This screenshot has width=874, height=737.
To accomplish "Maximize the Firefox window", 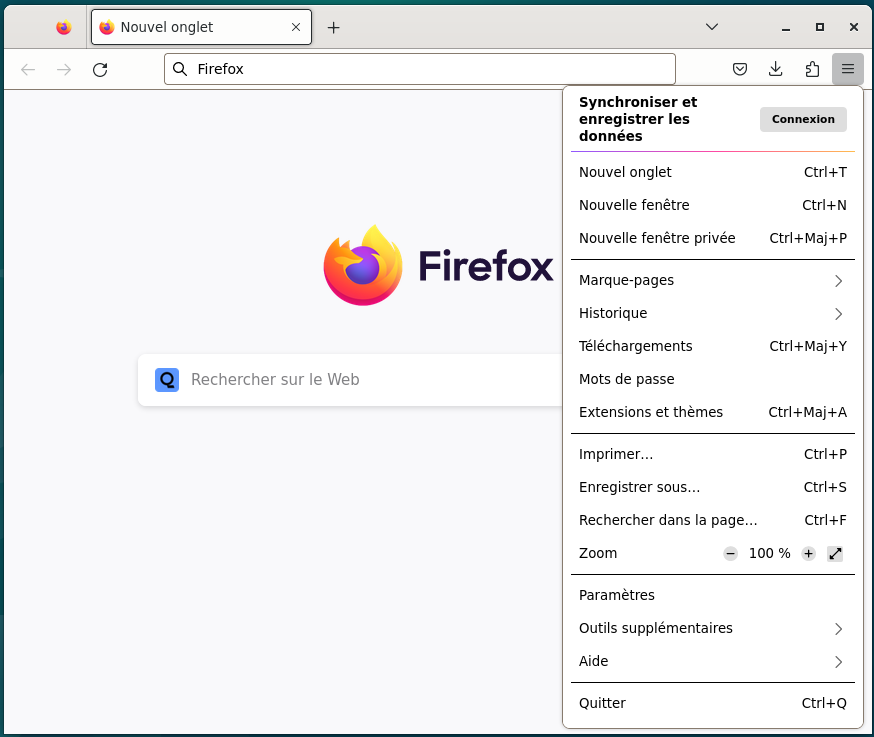I will coord(820,27).
